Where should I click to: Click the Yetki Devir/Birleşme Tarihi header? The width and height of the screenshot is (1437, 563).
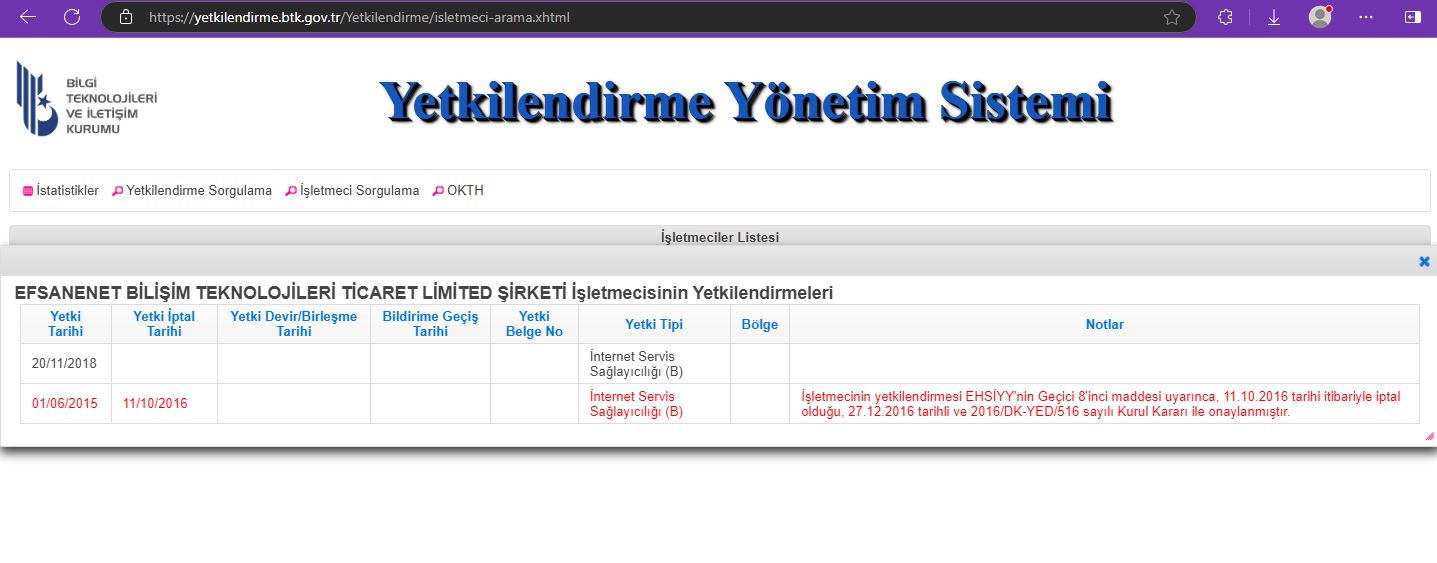294,324
